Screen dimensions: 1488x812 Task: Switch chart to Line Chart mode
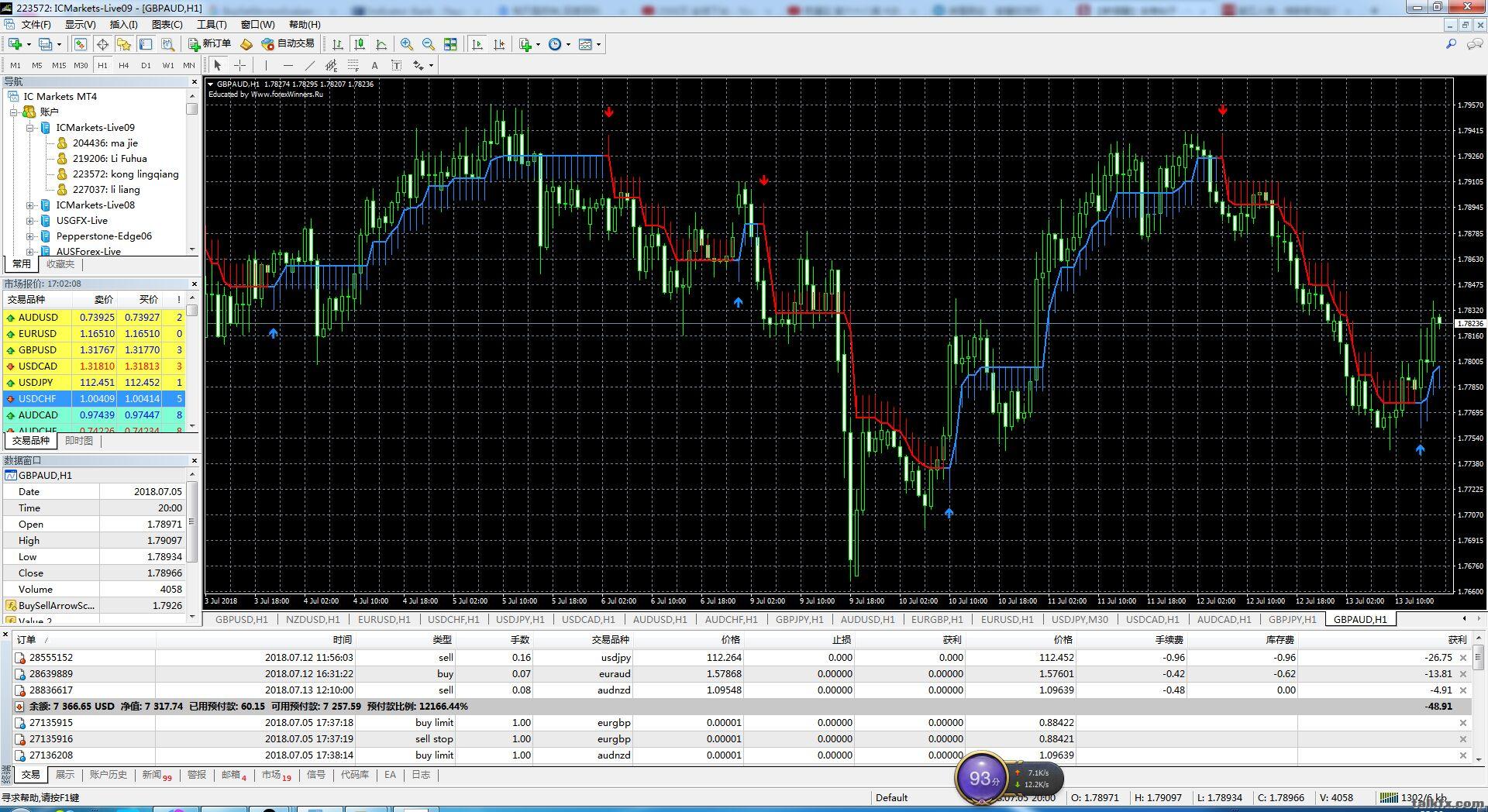pos(381,44)
